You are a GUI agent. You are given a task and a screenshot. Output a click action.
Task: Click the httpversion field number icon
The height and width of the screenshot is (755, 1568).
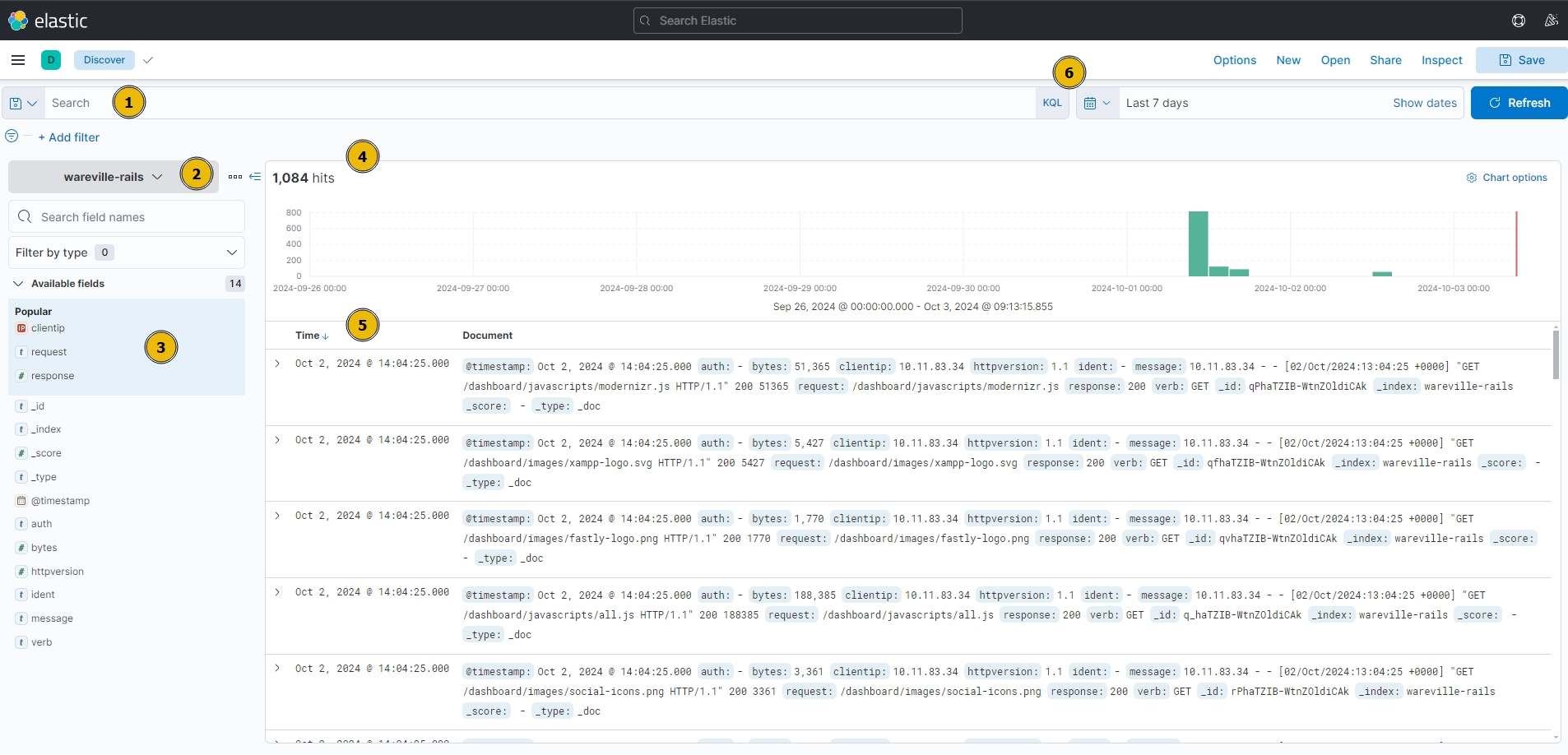[x=21, y=572]
